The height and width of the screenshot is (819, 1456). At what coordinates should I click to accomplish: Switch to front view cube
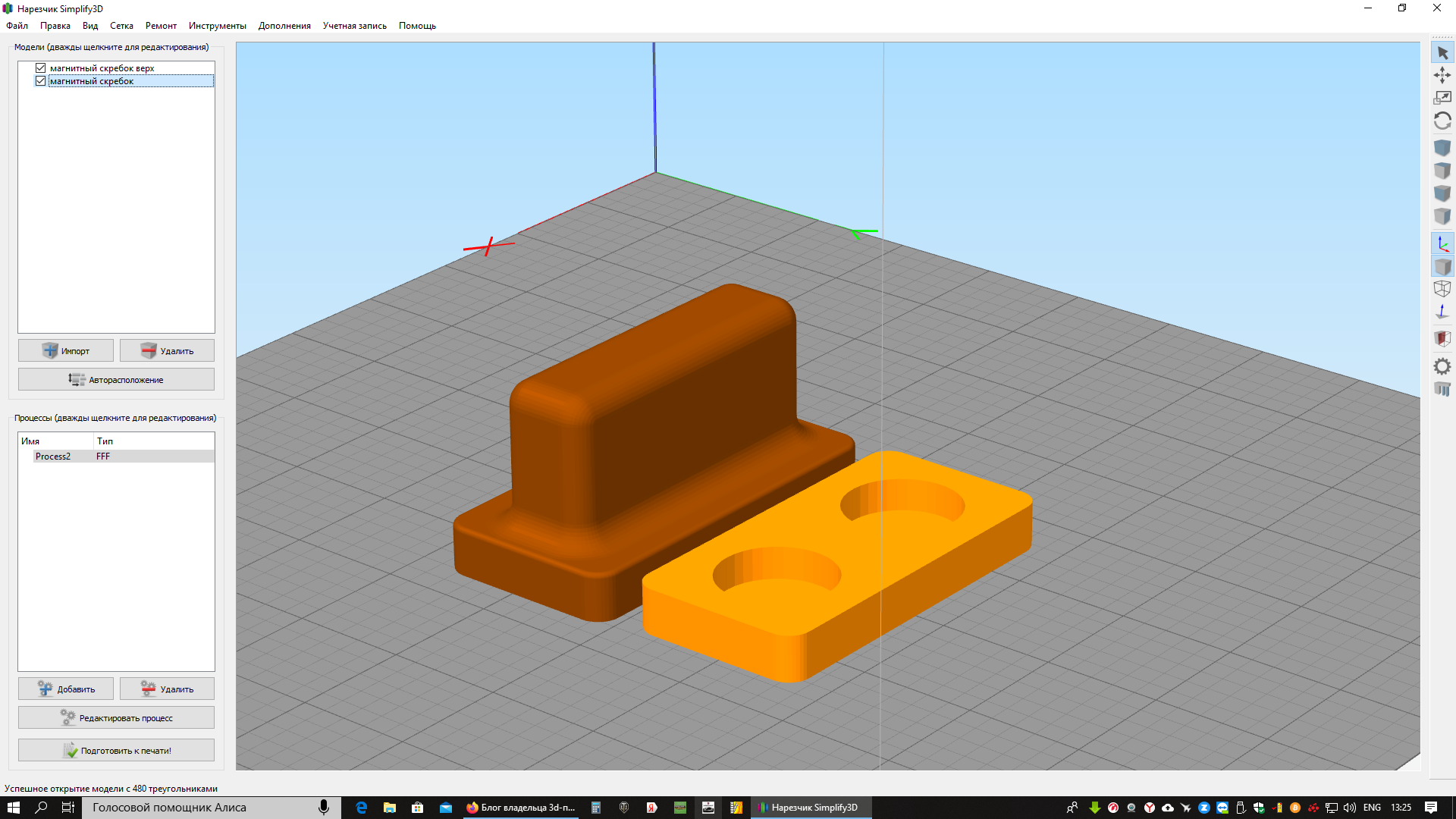pos(1442,193)
